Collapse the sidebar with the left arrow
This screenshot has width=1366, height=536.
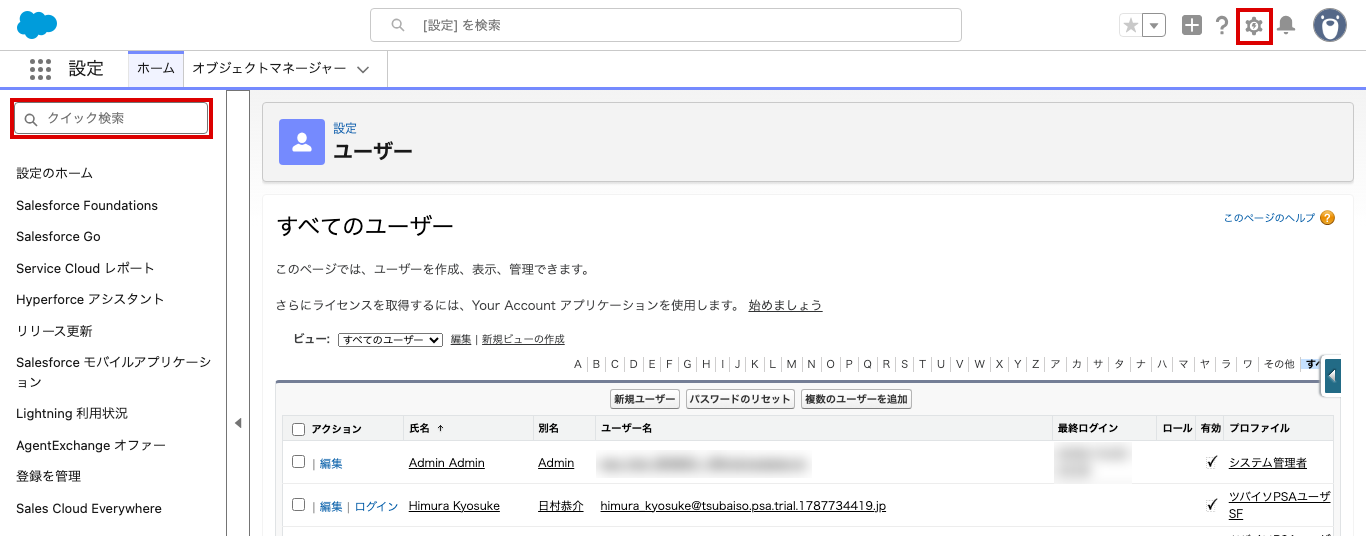[238, 423]
